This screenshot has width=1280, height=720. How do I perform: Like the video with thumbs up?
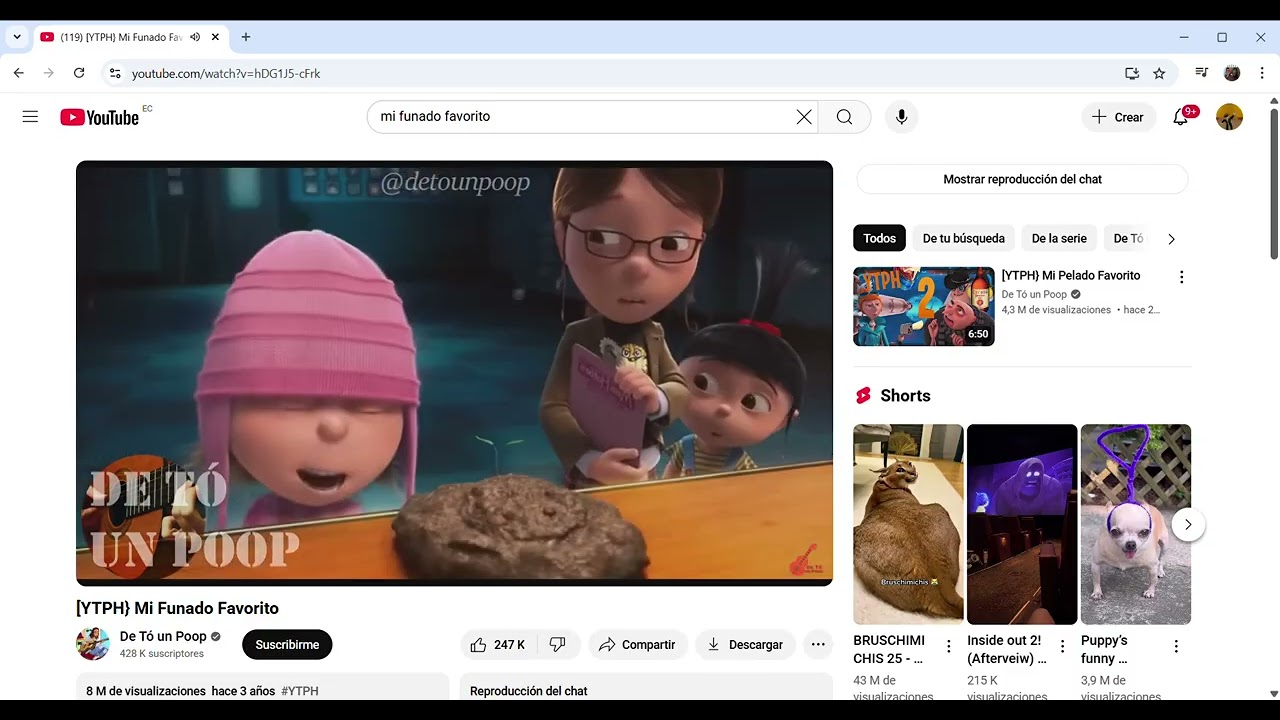pyautogui.click(x=498, y=645)
